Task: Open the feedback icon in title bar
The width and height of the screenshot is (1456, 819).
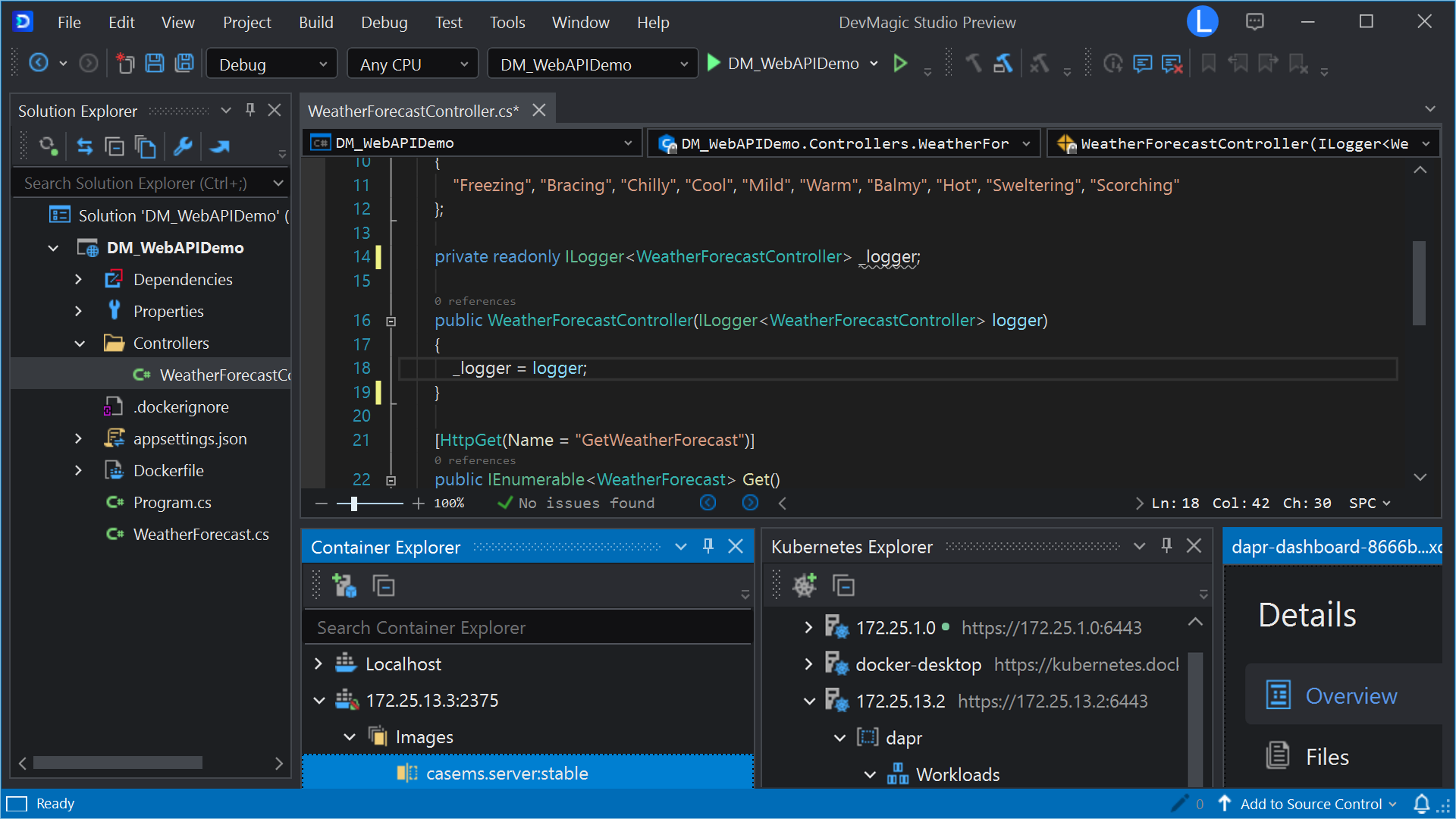Action: [1255, 22]
